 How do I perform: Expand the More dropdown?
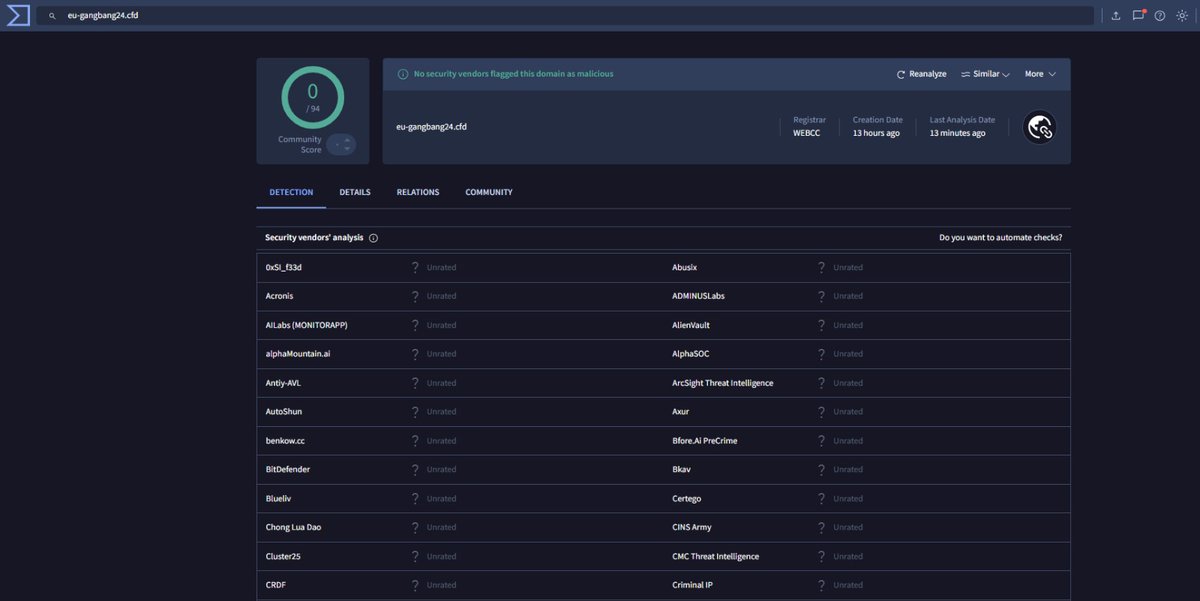(x=1040, y=74)
